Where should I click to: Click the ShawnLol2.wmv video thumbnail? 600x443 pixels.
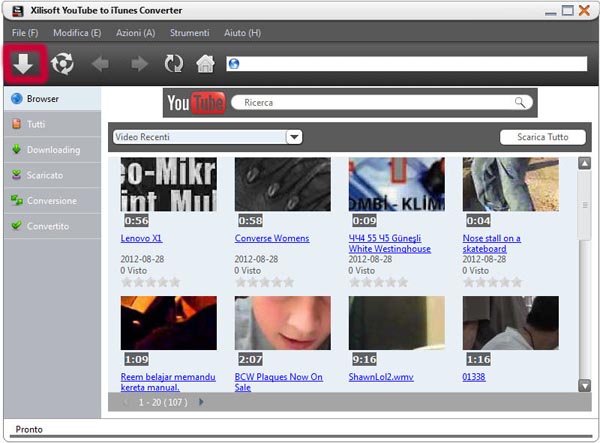point(396,323)
